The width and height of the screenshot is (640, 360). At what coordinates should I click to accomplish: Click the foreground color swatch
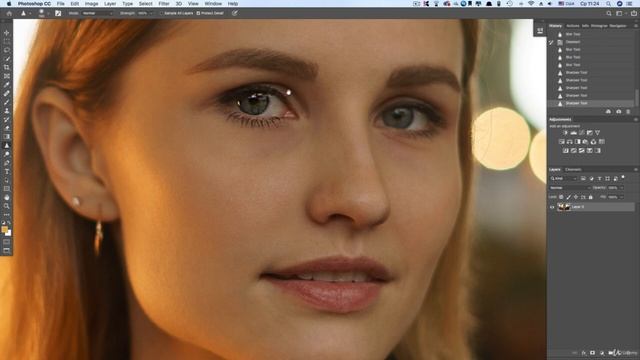(4, 230)
